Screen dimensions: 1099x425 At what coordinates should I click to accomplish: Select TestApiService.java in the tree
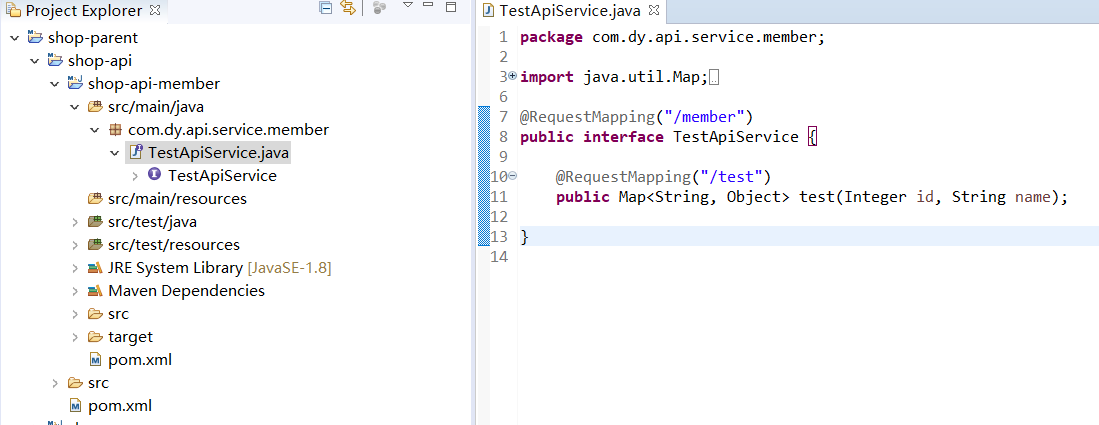coord(219,153)
